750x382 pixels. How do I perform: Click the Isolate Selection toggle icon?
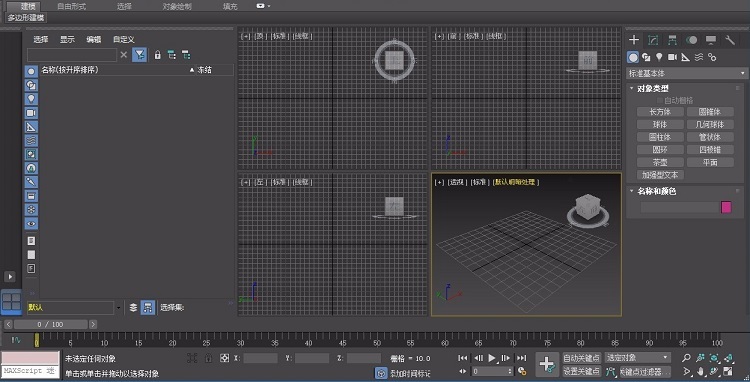pos(192,358)
